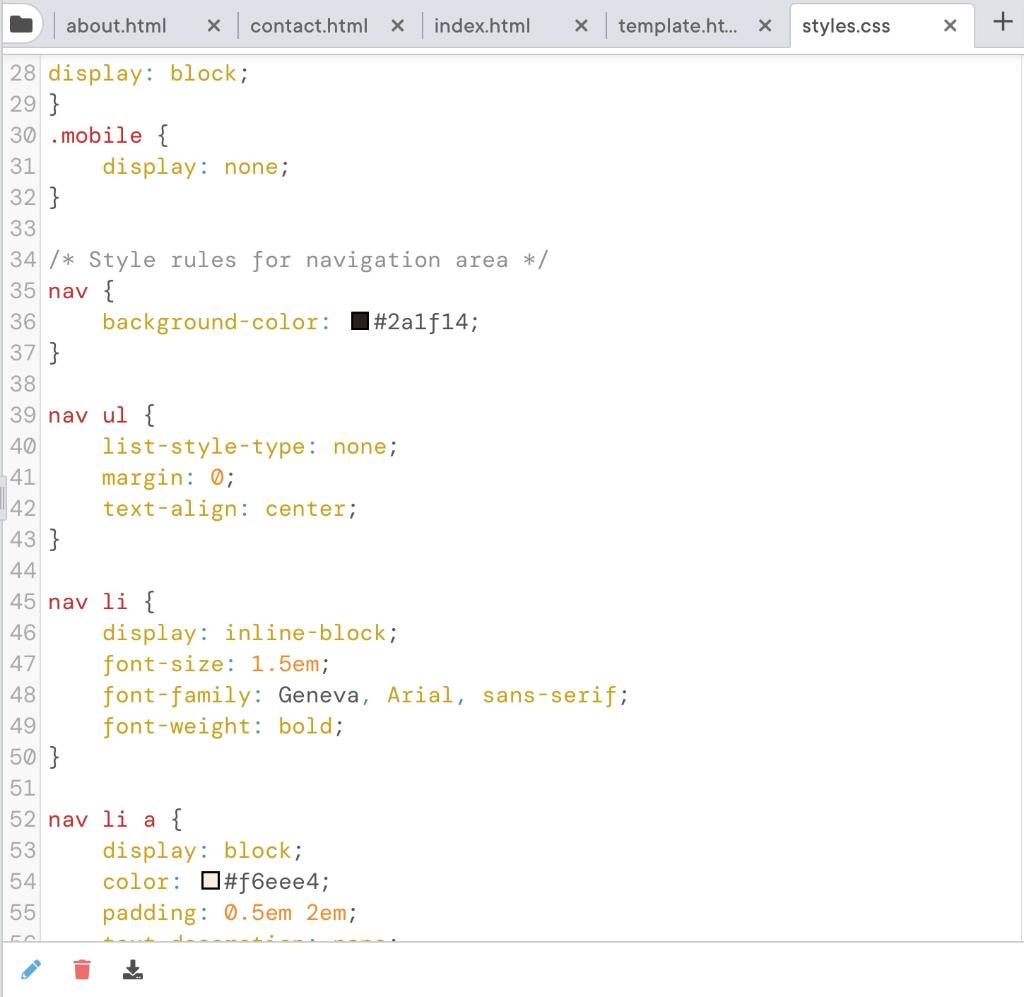Close the template.html tab

click(765, 26)
